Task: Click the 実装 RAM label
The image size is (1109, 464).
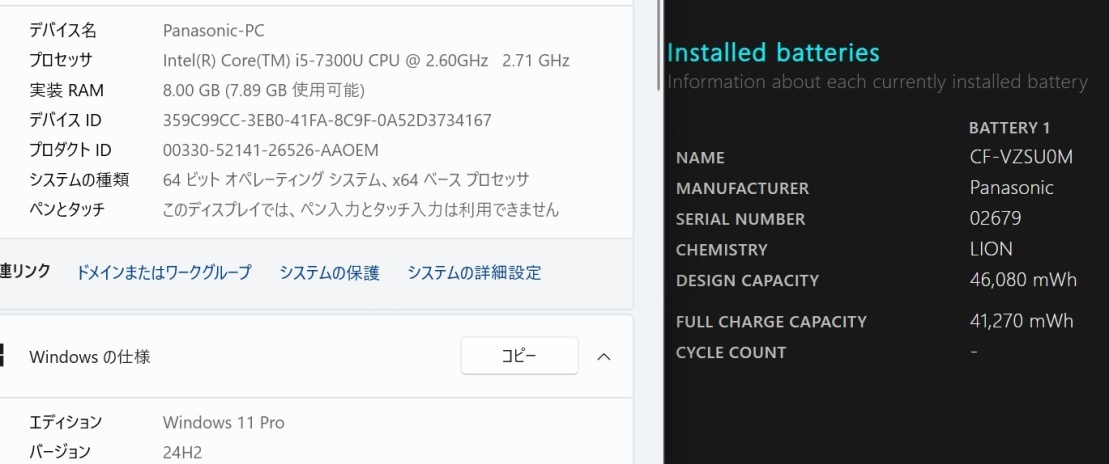Action: point(66,91)
